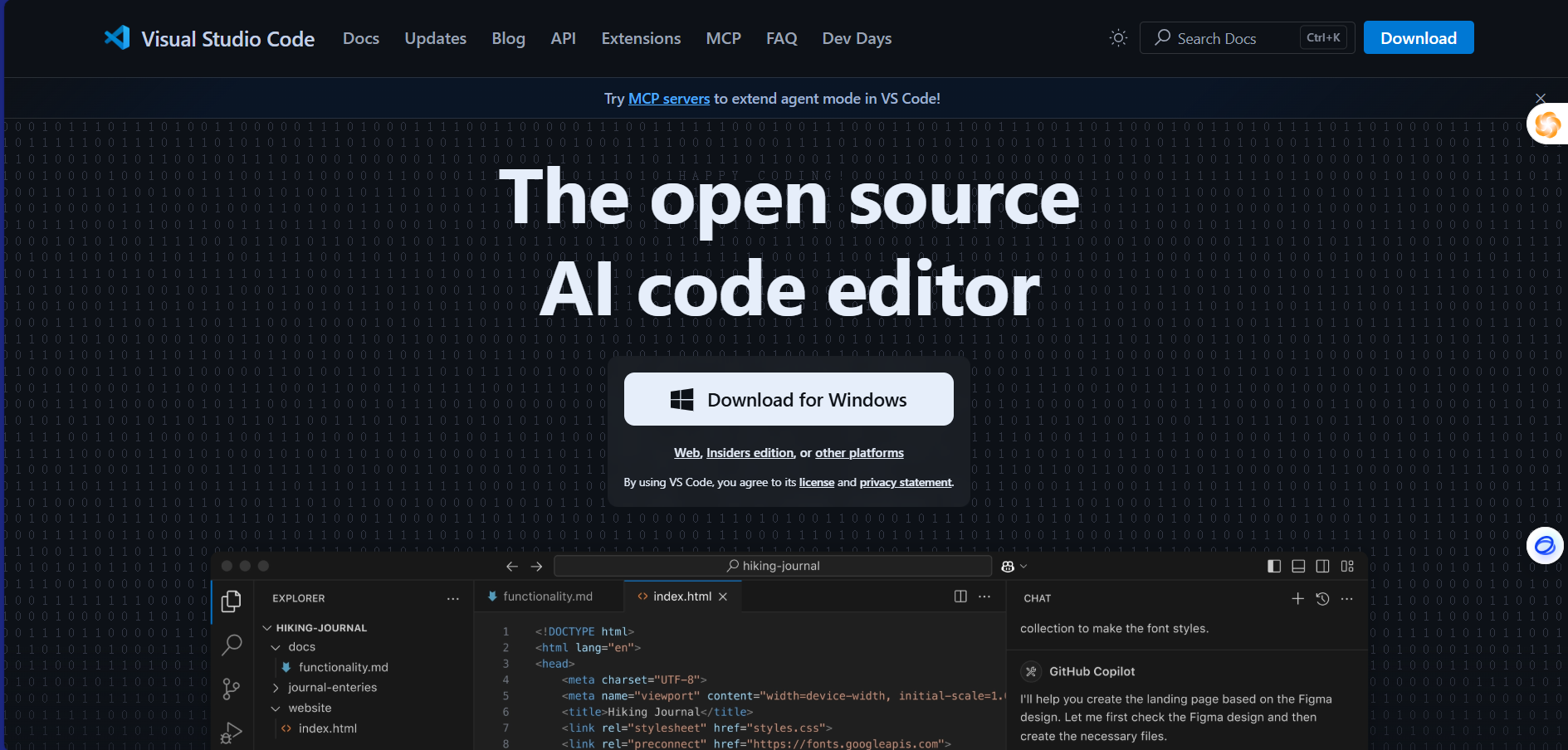This screenshot has height=750, width=1568.
Task: Click the Windows logo on the download button
Action: 681,400
